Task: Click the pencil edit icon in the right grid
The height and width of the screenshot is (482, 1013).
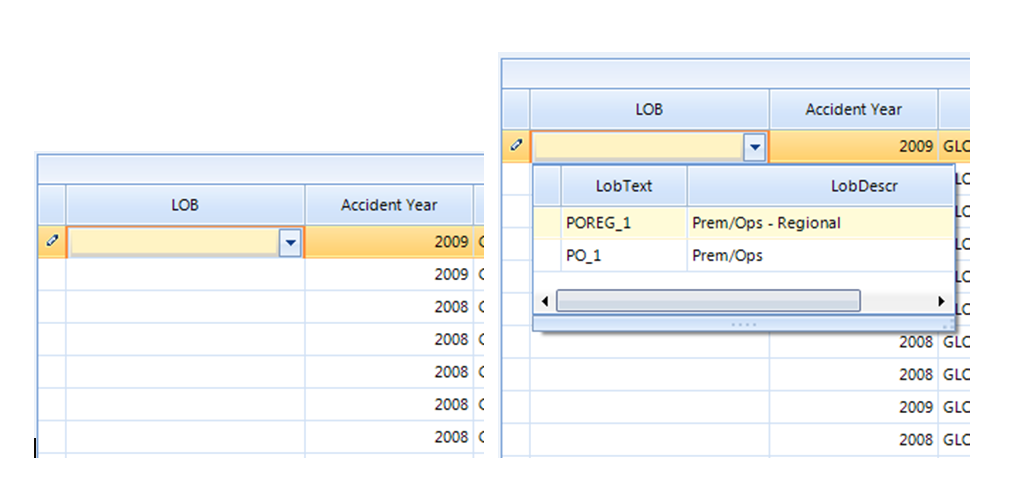Action: [x=516, y=145]
